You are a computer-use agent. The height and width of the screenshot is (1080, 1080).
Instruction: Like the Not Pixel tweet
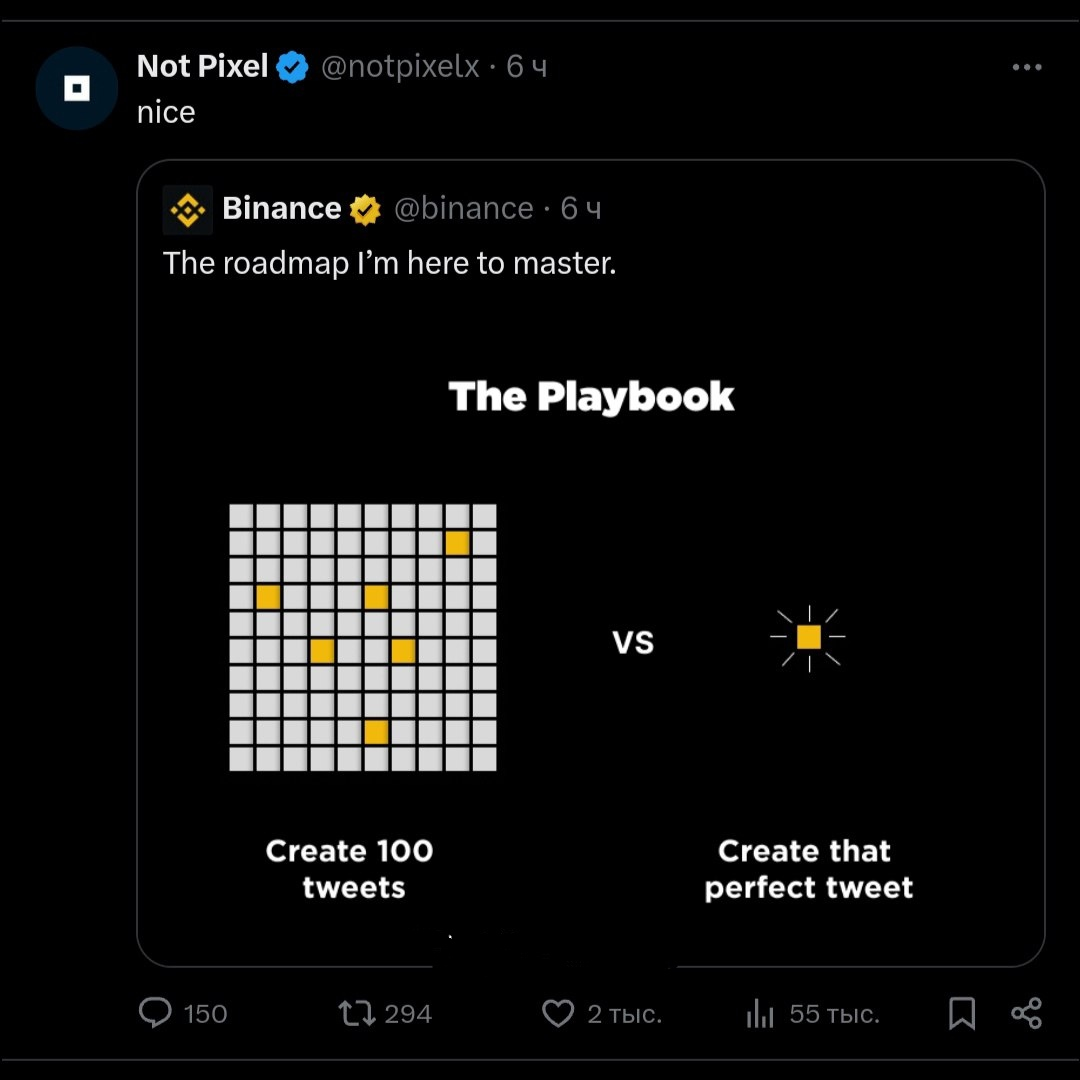coord(558,1014)
